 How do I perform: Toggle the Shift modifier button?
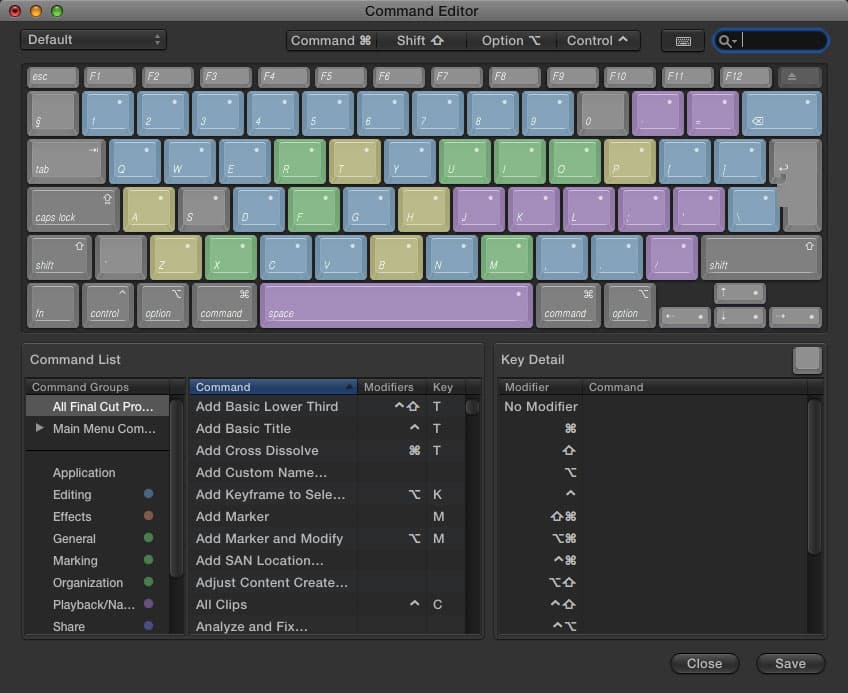[x=421, y=41]
